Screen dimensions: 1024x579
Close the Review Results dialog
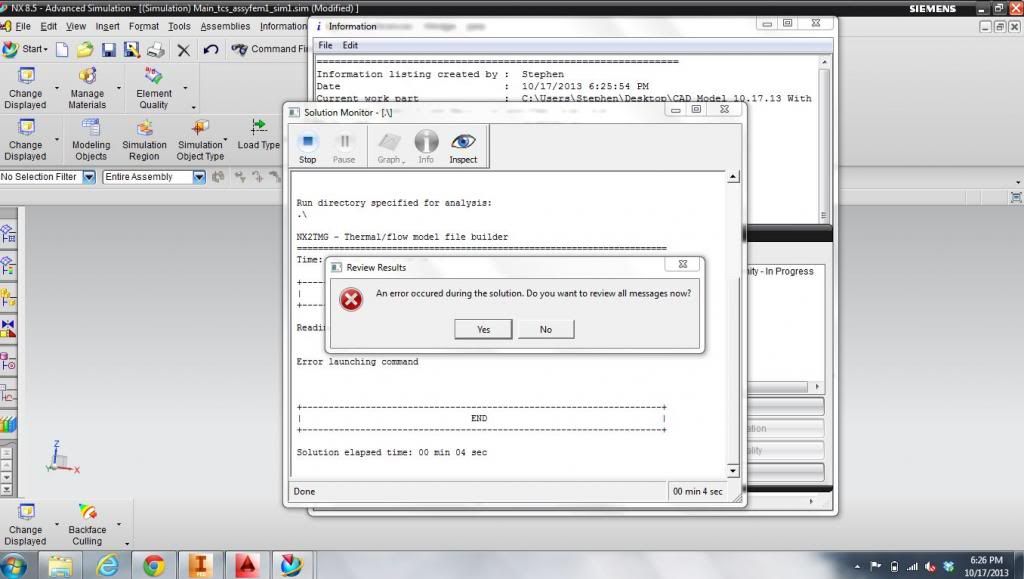pos(683,264)
